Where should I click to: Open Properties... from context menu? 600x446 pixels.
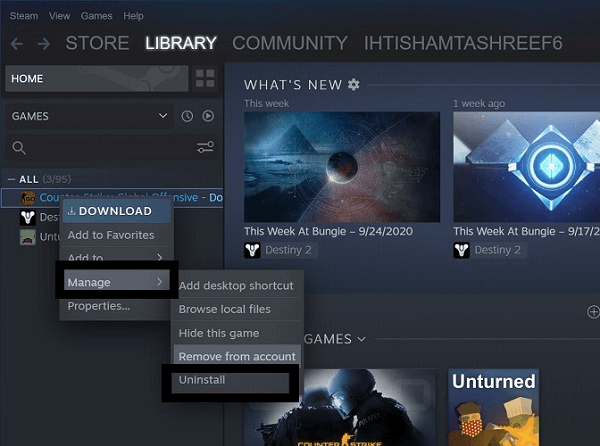(x=99, y=306)
